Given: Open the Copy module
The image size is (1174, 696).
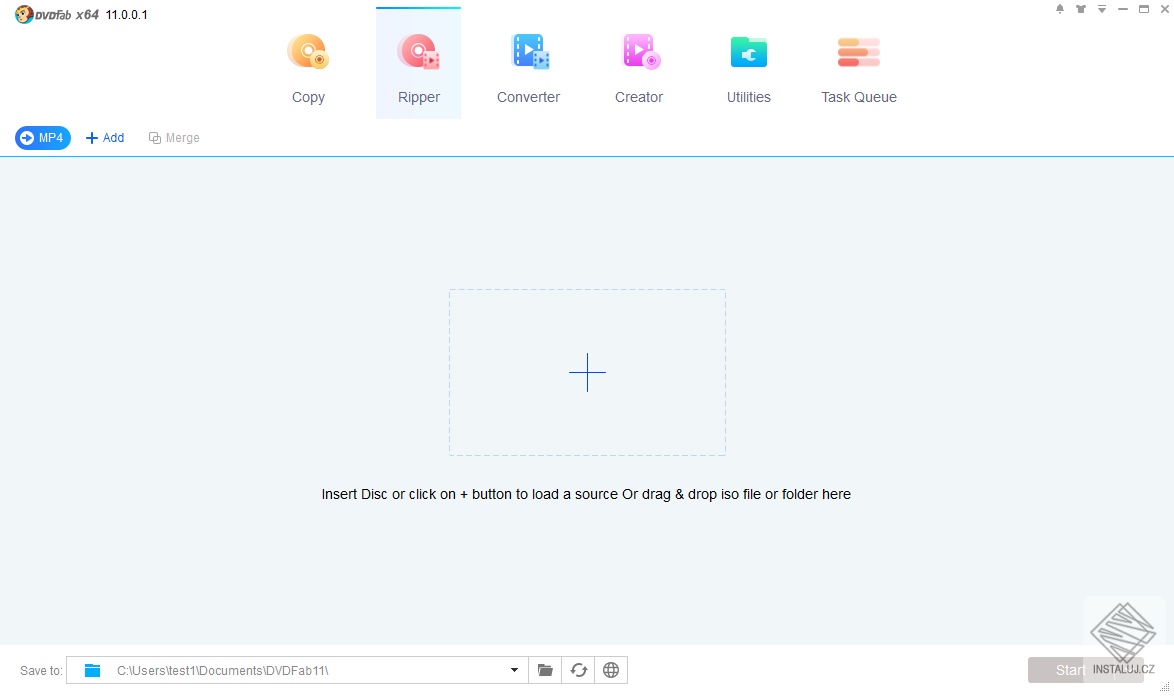Looking at the screenshot, I should coord(308,68).
